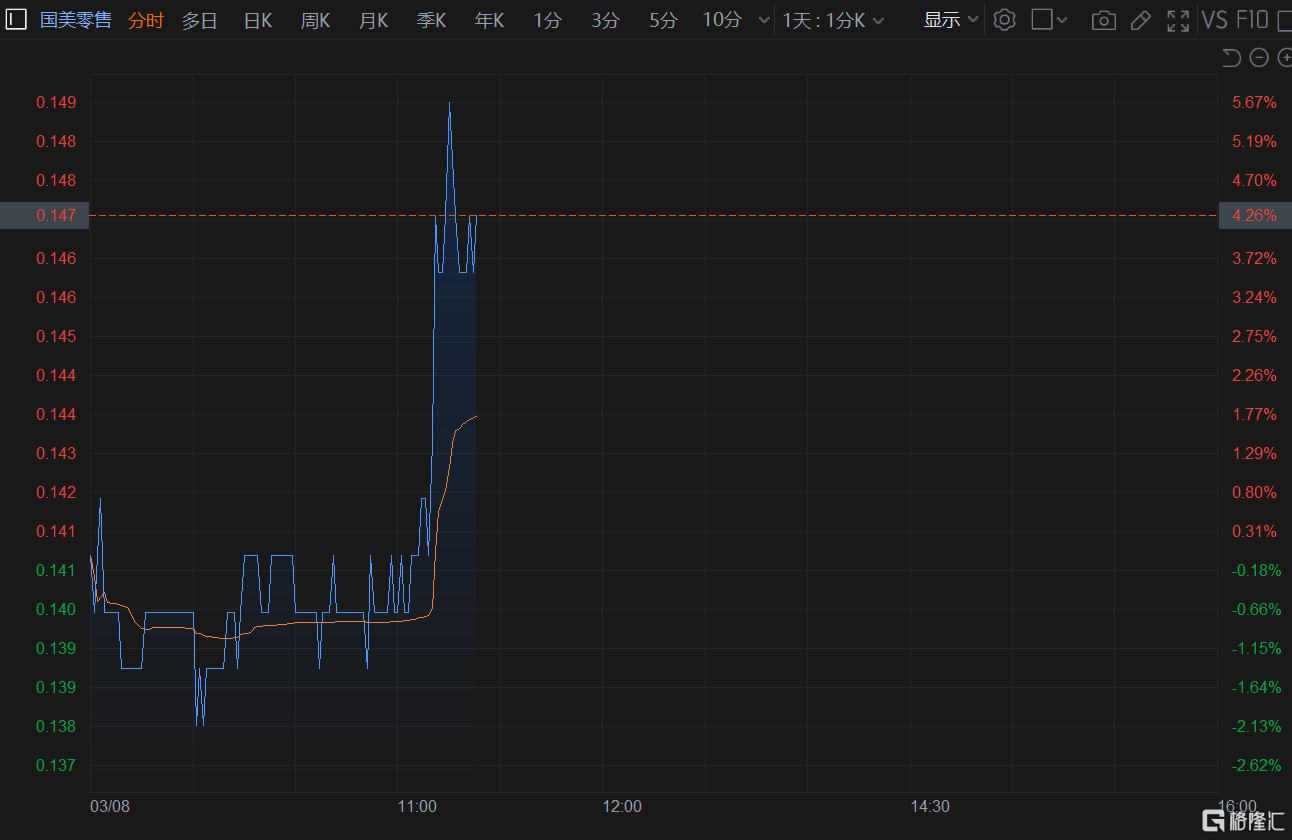Expand the 显示 display dropdown
Screen dimensions: 1292x840
coord(951,20)
